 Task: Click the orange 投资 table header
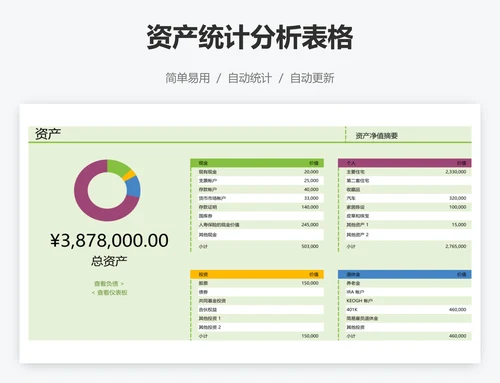pyautogui.click(x=257, y=274)
